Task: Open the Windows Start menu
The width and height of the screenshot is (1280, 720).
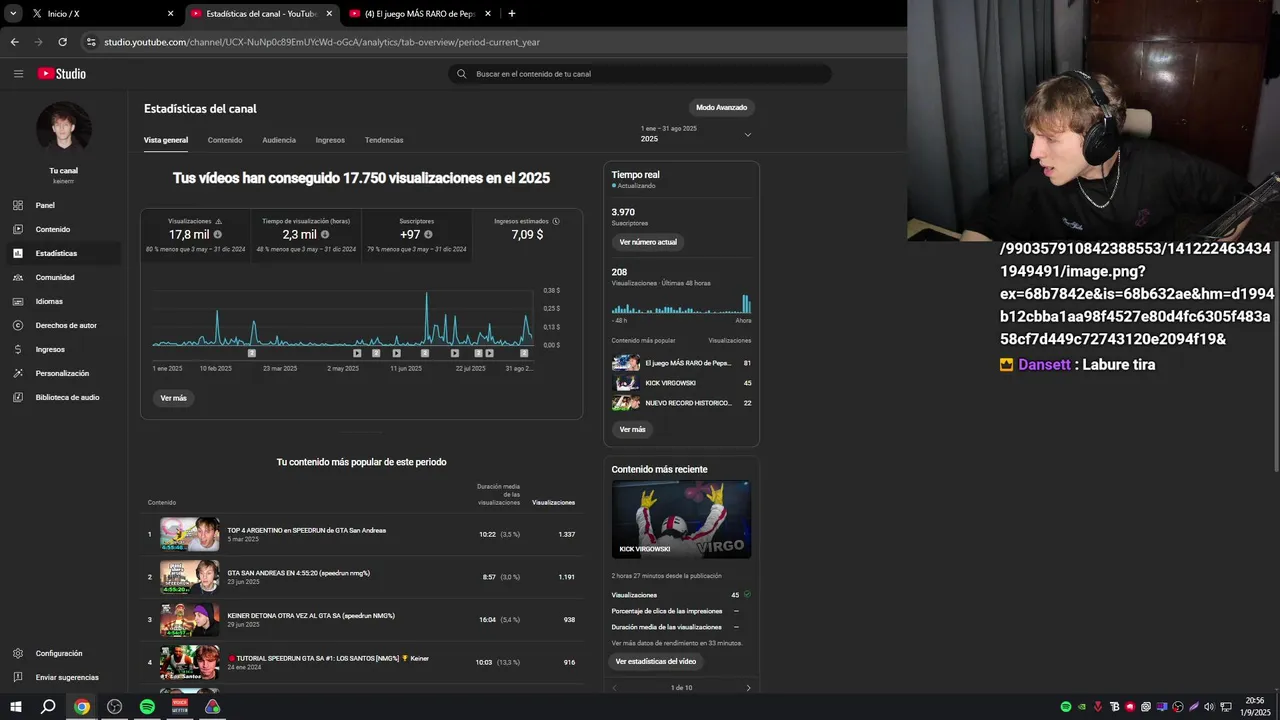Action: click(x=16, y=707)
